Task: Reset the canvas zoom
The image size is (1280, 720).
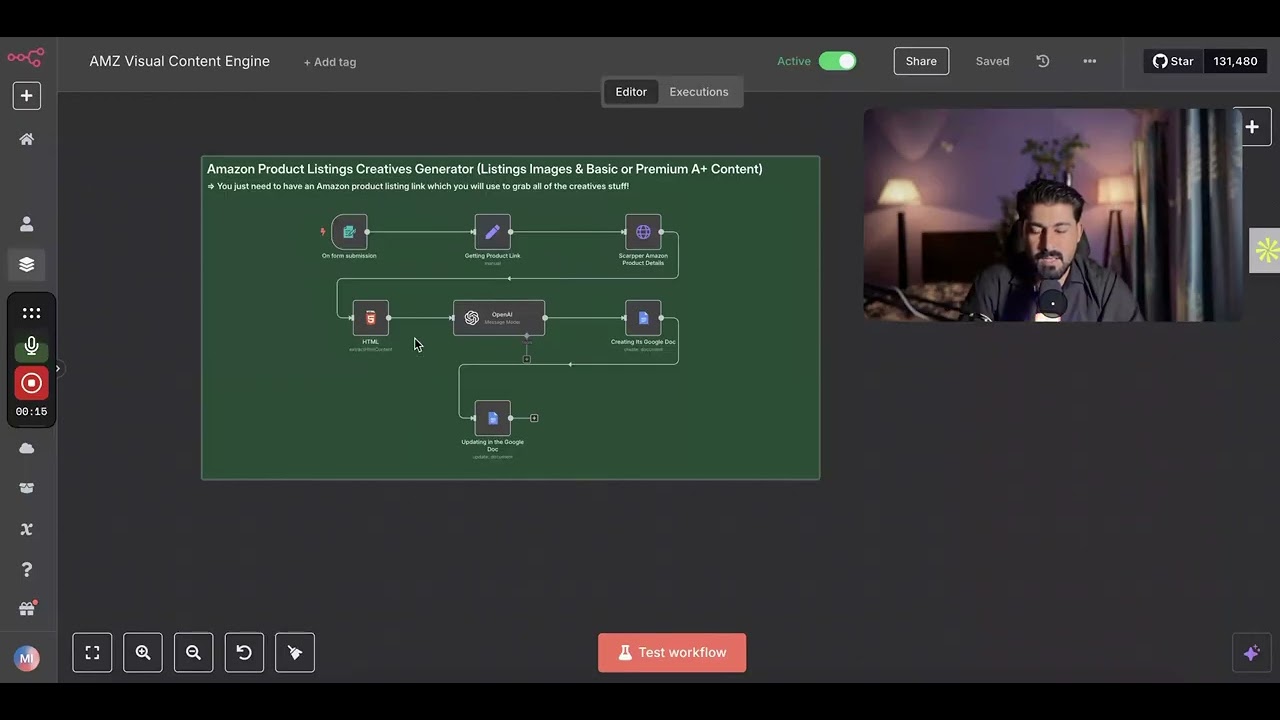Action: pyautogui.click(x=244, y=653)
